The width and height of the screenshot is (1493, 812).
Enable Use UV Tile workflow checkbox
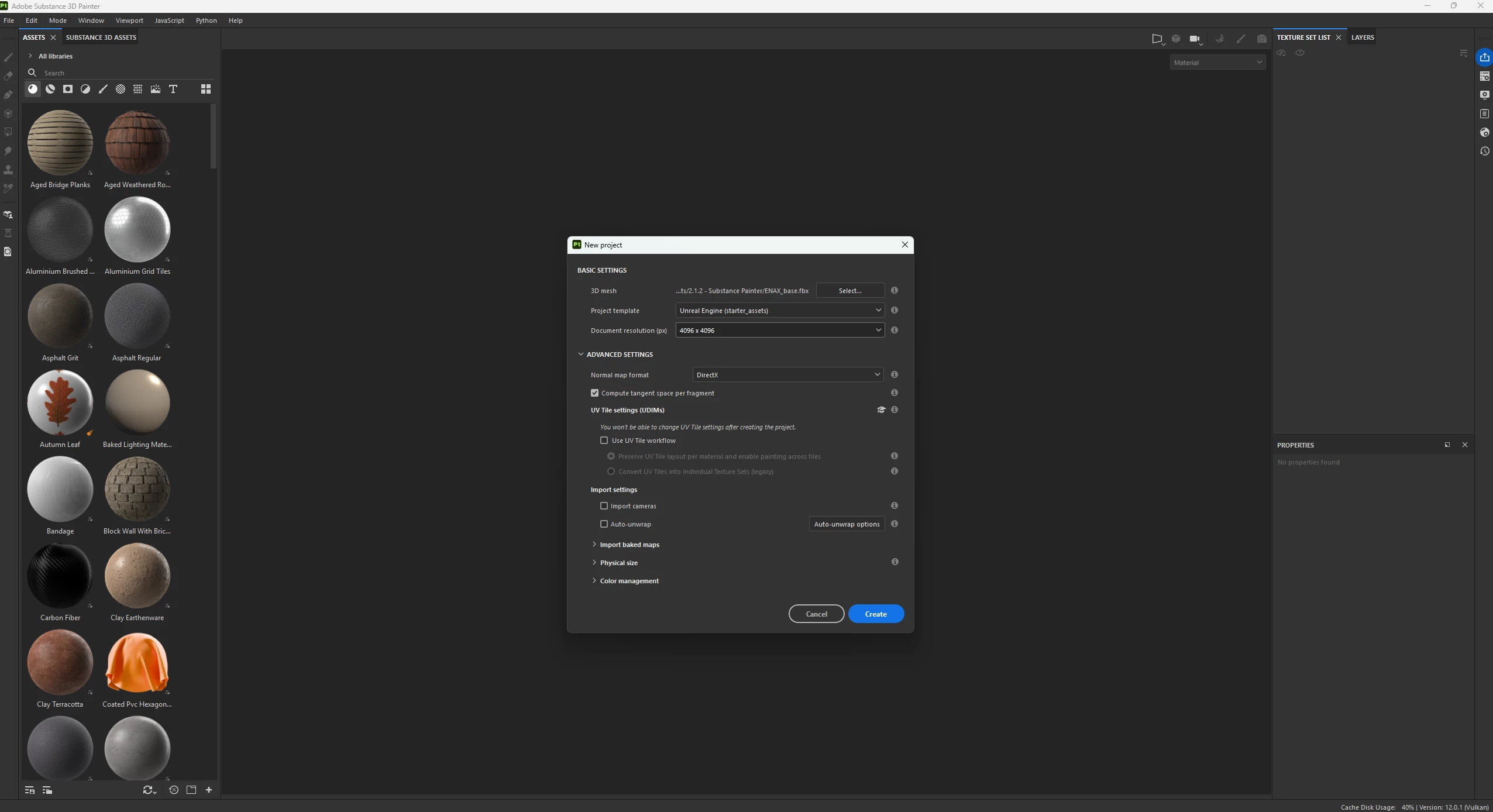pyautogui.click(x=604, y=441)
